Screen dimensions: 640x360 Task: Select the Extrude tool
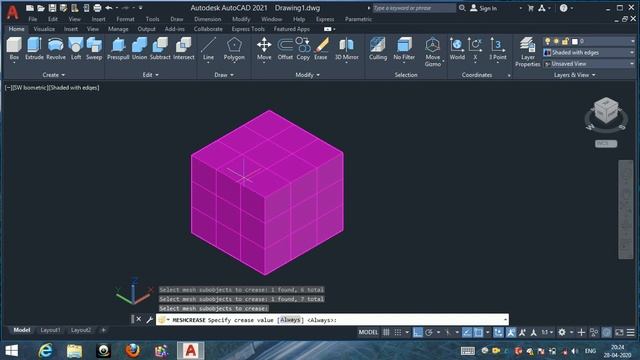coord(34,49)
